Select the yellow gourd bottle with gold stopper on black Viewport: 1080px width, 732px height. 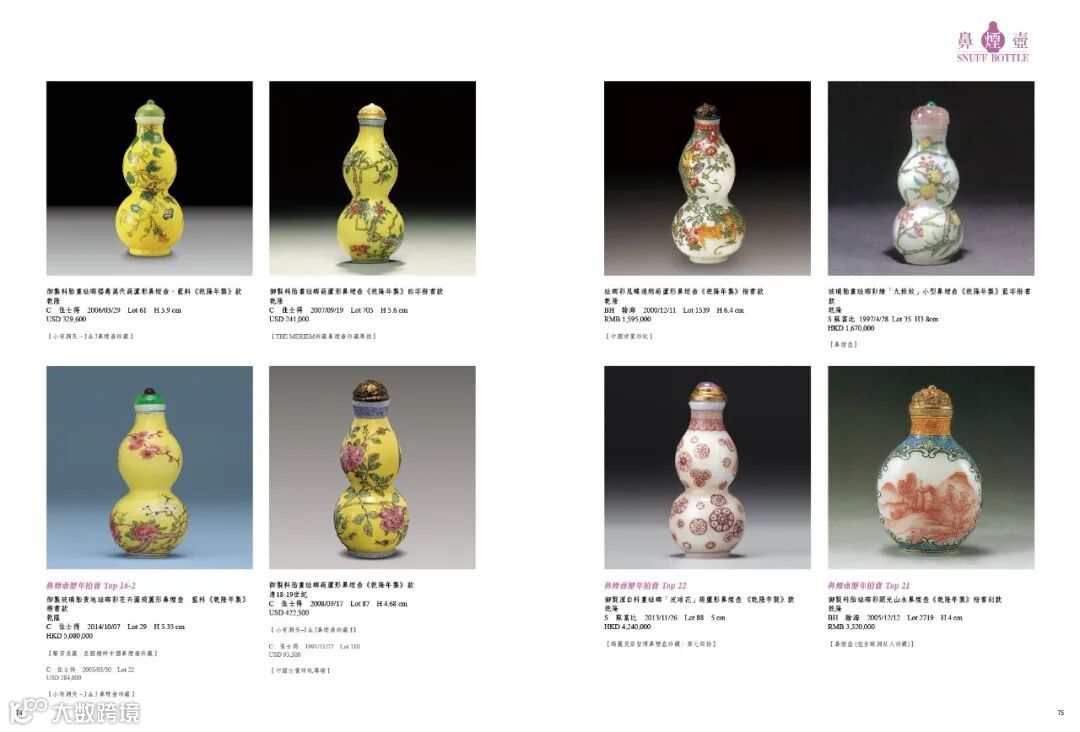coord(372,178)
